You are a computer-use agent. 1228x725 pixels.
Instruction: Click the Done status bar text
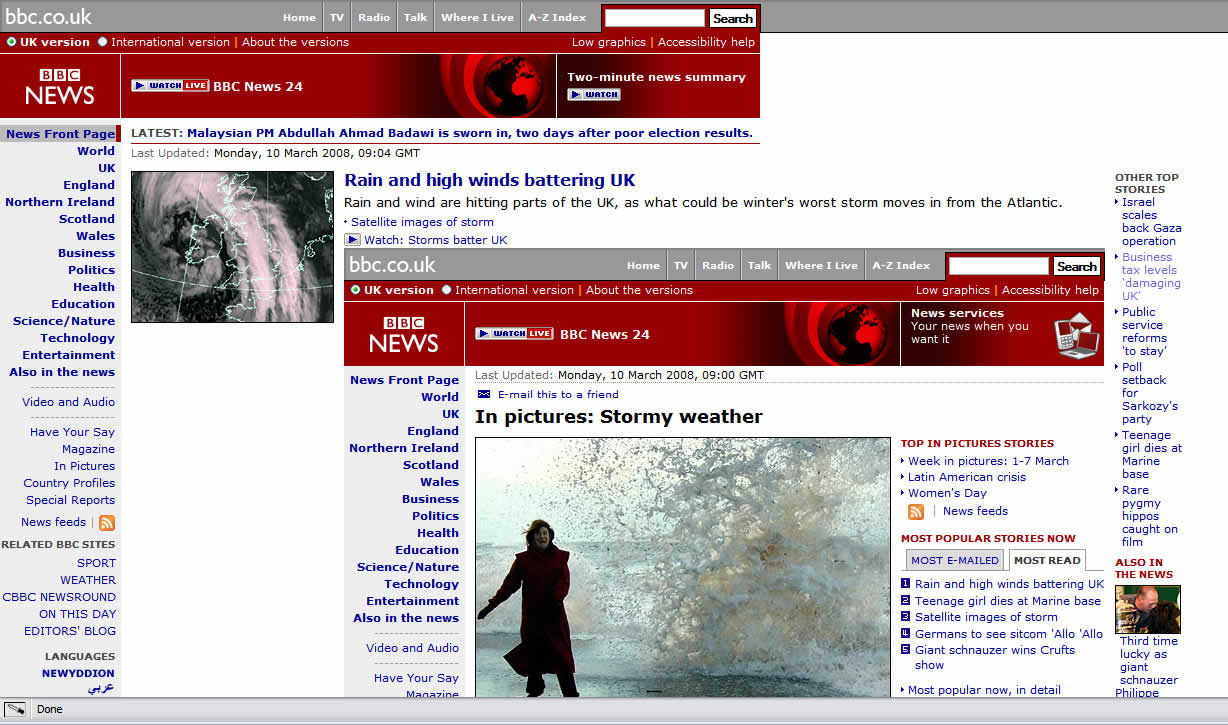tap(49, 709)
